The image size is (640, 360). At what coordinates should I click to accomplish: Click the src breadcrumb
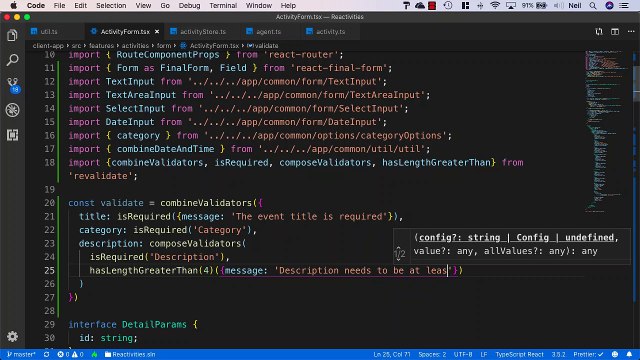coord(76,46)
